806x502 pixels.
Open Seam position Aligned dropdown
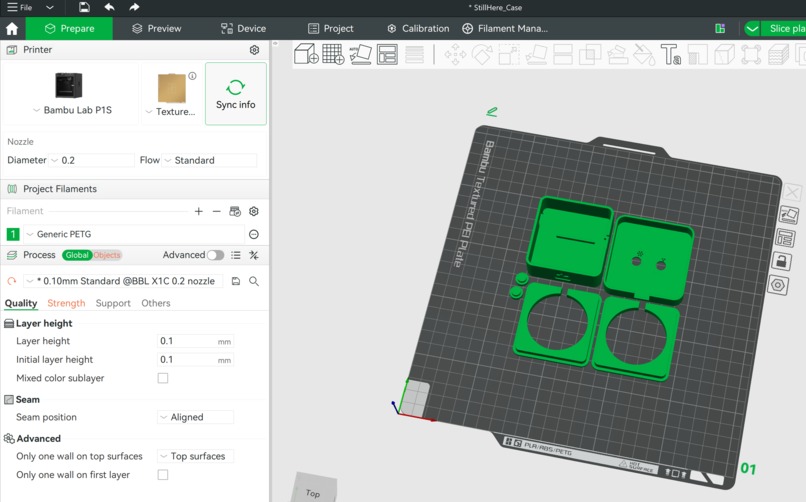[195, 417]
